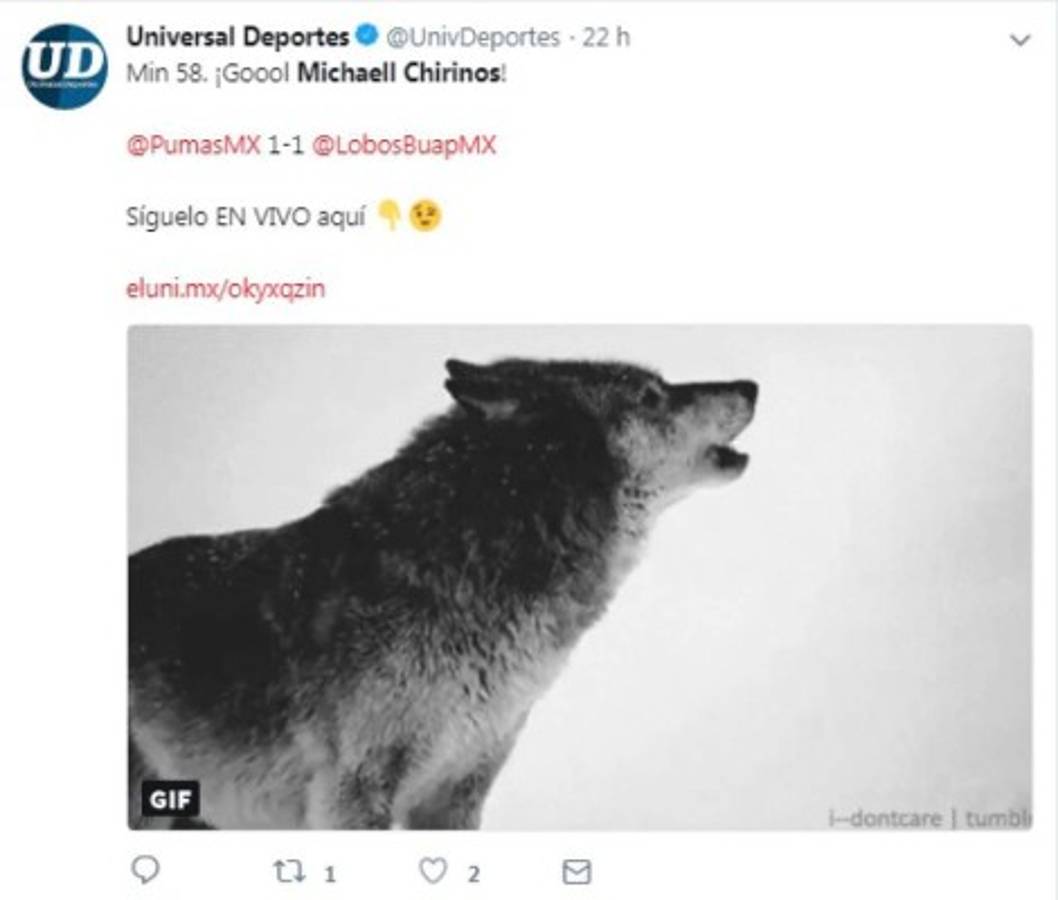Click the GIF badge on the image

[170, 799]
